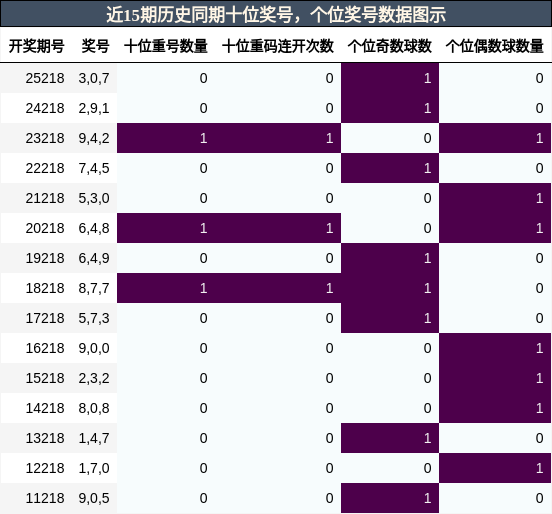The height and width of the screenshot is (514, 552).
Task: Select period number 14218
Action: coord(45,408)
